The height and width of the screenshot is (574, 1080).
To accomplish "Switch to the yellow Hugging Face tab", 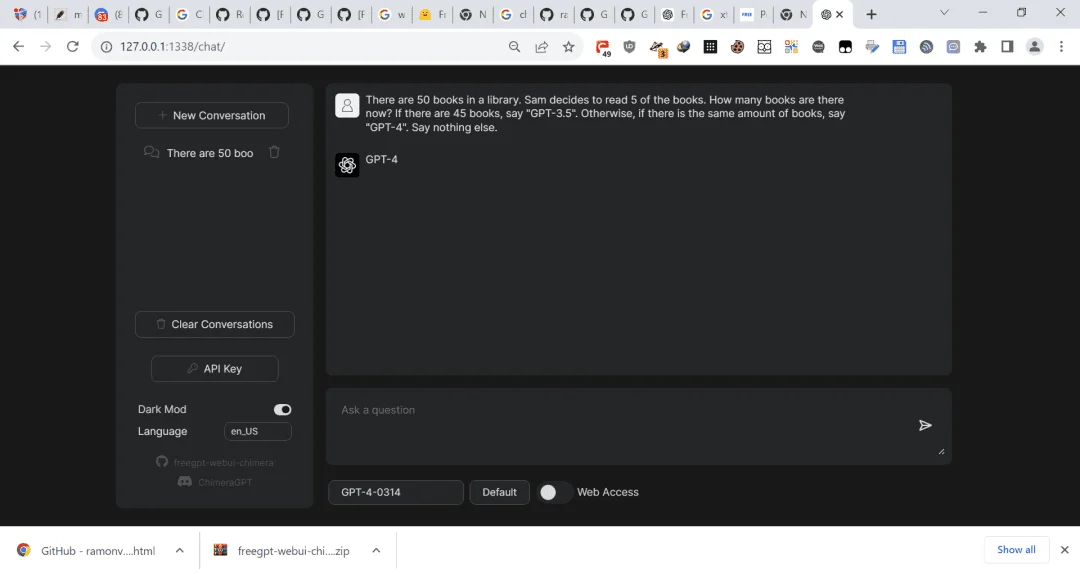I will point(432,14).
